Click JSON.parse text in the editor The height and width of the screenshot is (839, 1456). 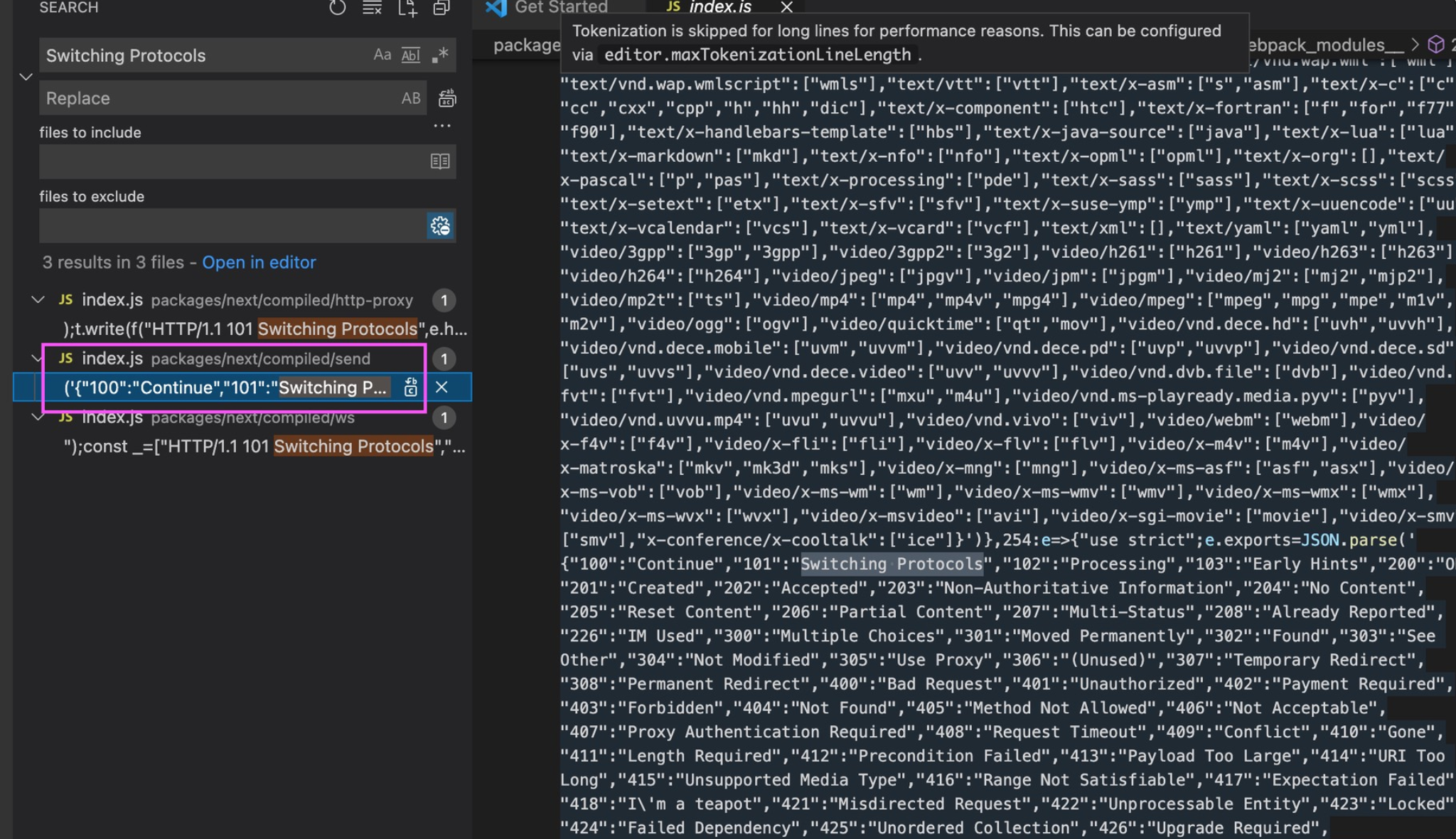[x=1349, y=540]
